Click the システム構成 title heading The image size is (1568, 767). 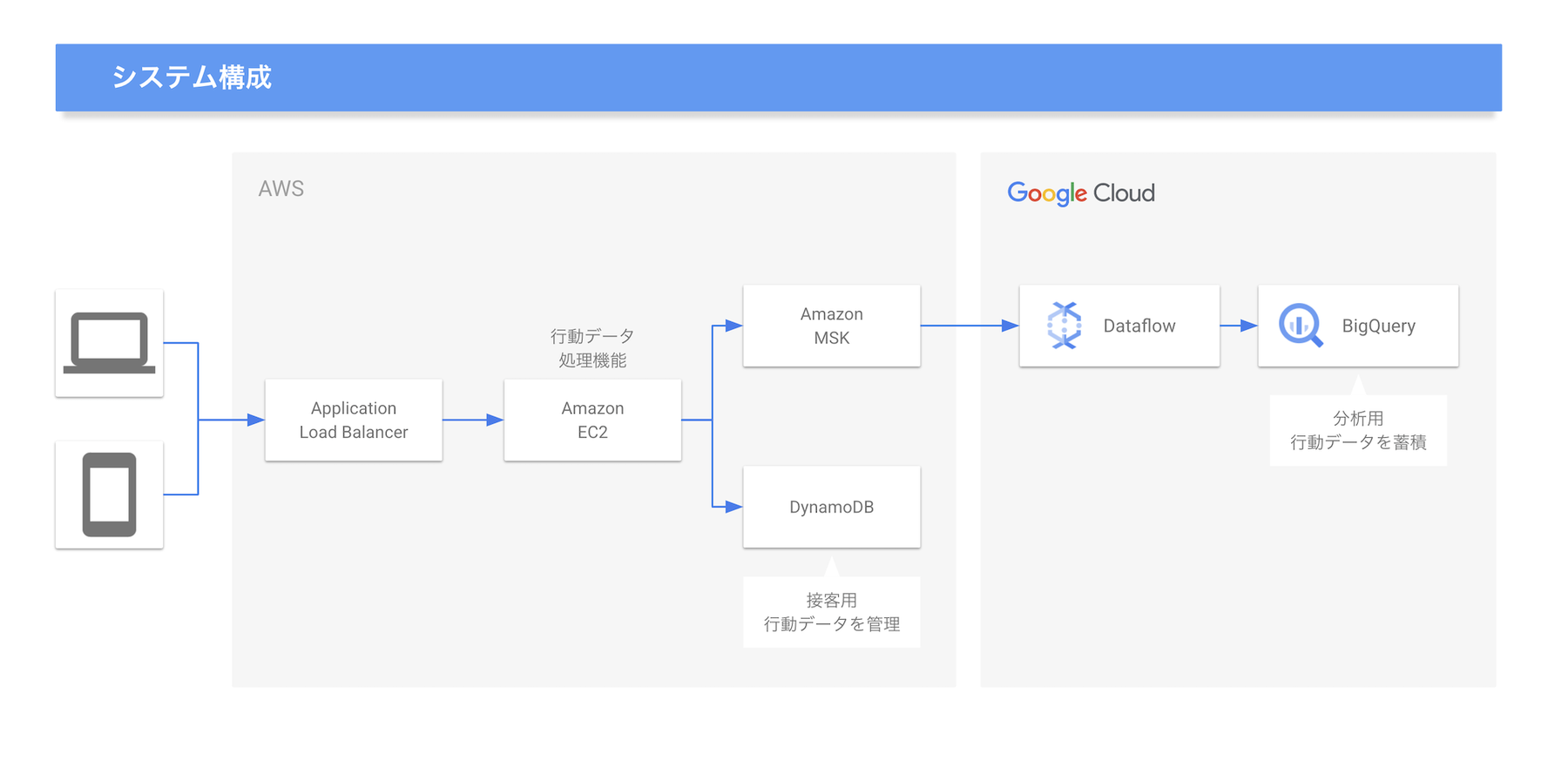click(x=192, y=77)
